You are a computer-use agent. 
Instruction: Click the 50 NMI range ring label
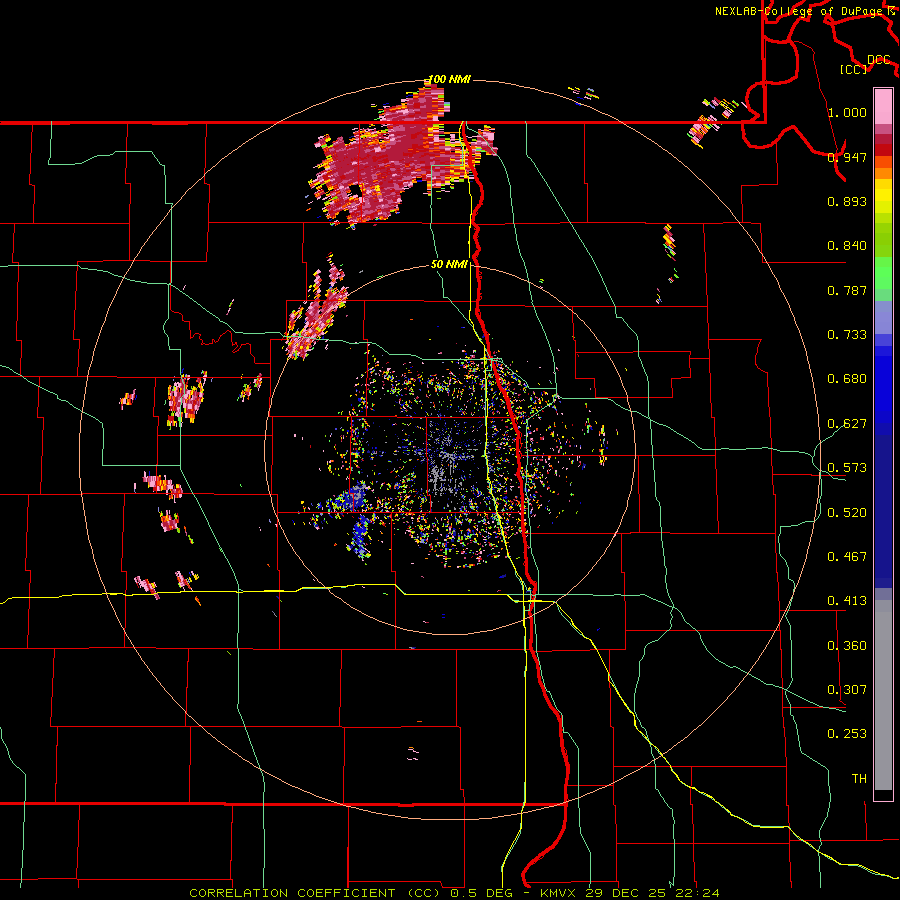449,265
